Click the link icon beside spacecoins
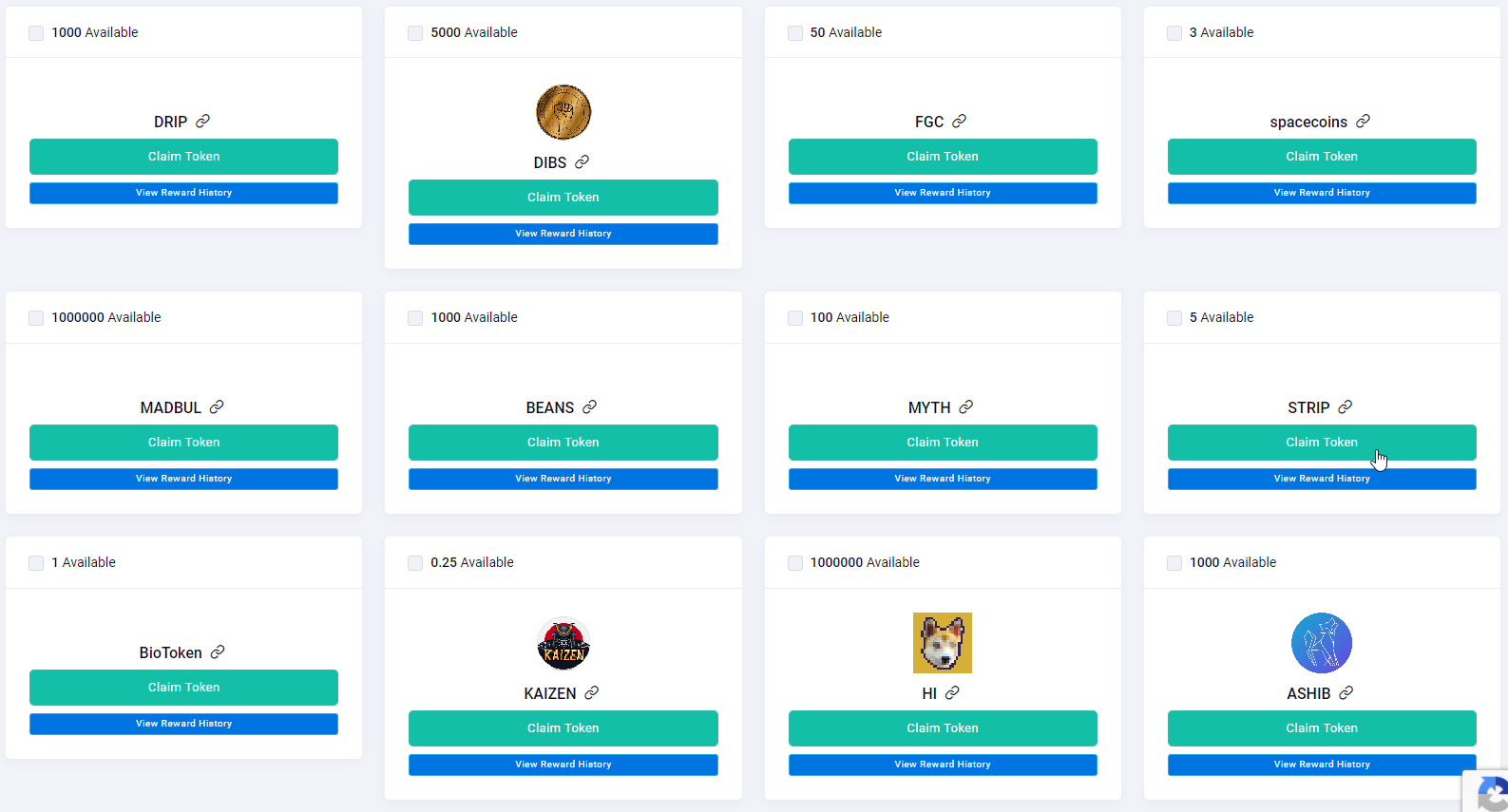This screenshot has height=812, width=1508. [x=1363, y=122]
